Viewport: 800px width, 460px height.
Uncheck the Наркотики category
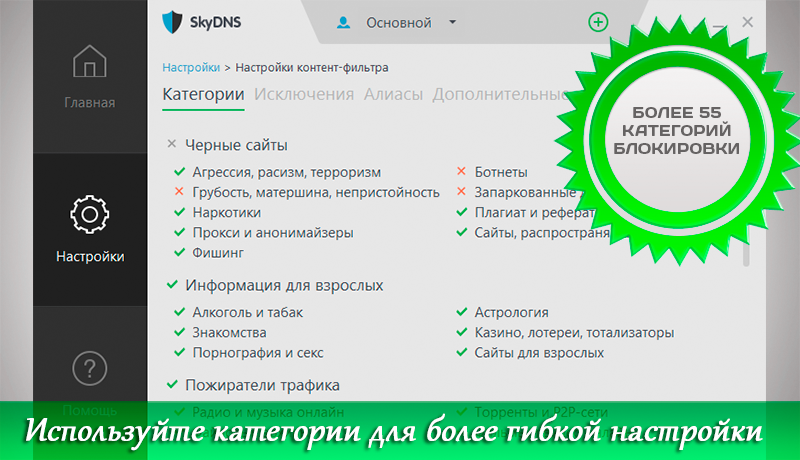coord(178,212)
